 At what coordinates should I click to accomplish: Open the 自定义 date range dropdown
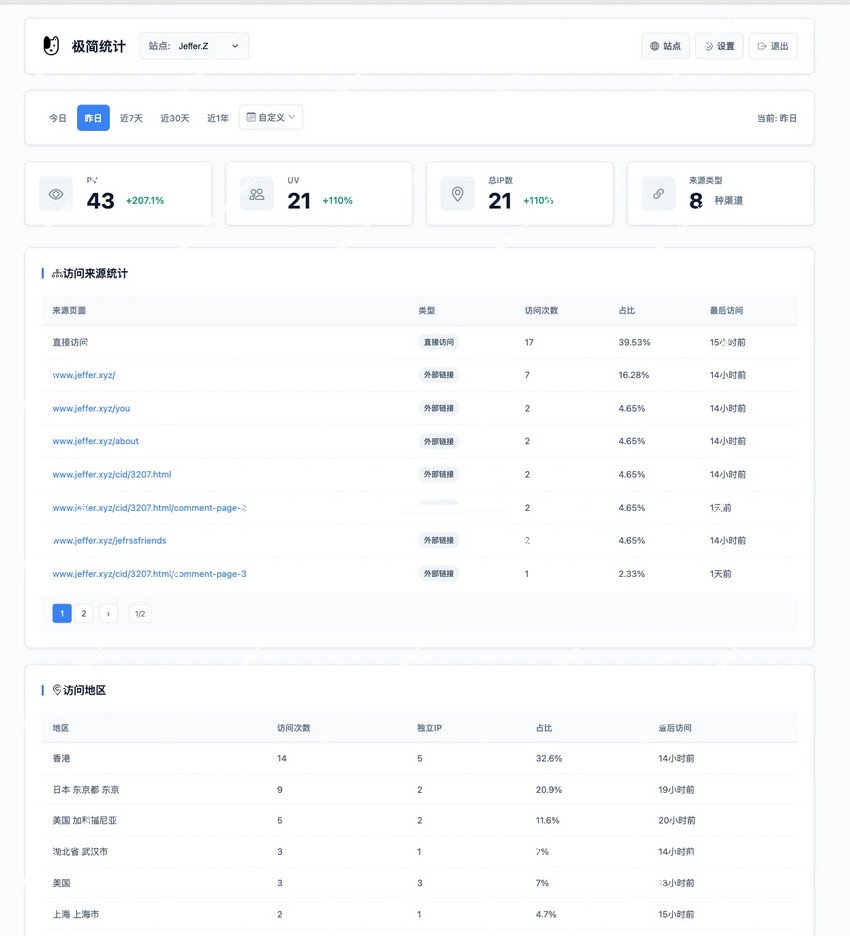[x=272, y=117]
